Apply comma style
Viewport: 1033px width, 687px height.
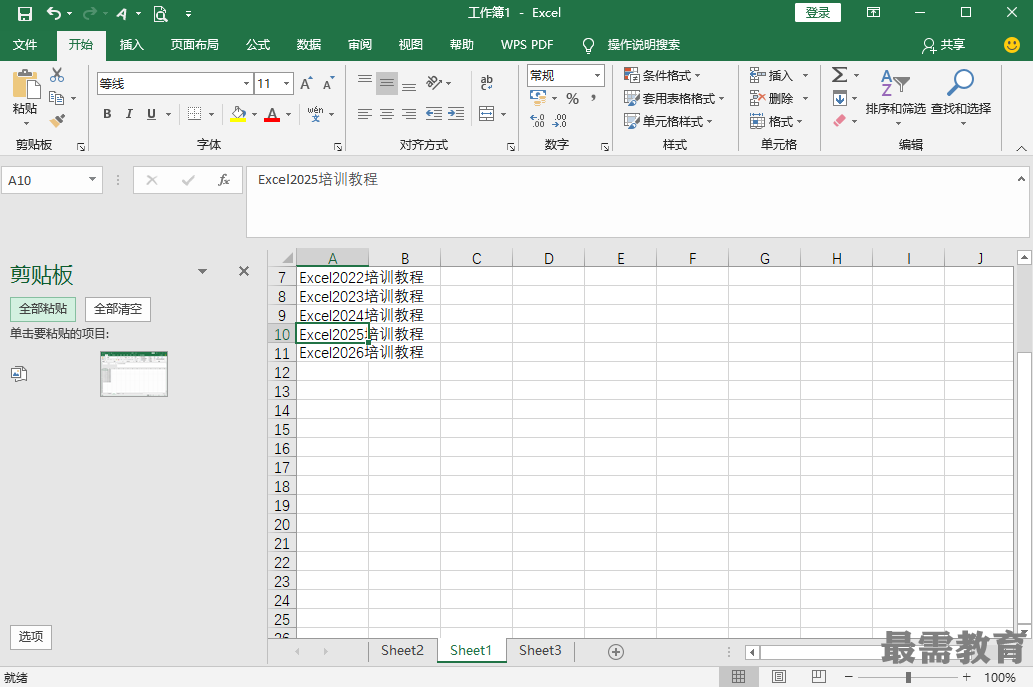[x=594, y=98]
